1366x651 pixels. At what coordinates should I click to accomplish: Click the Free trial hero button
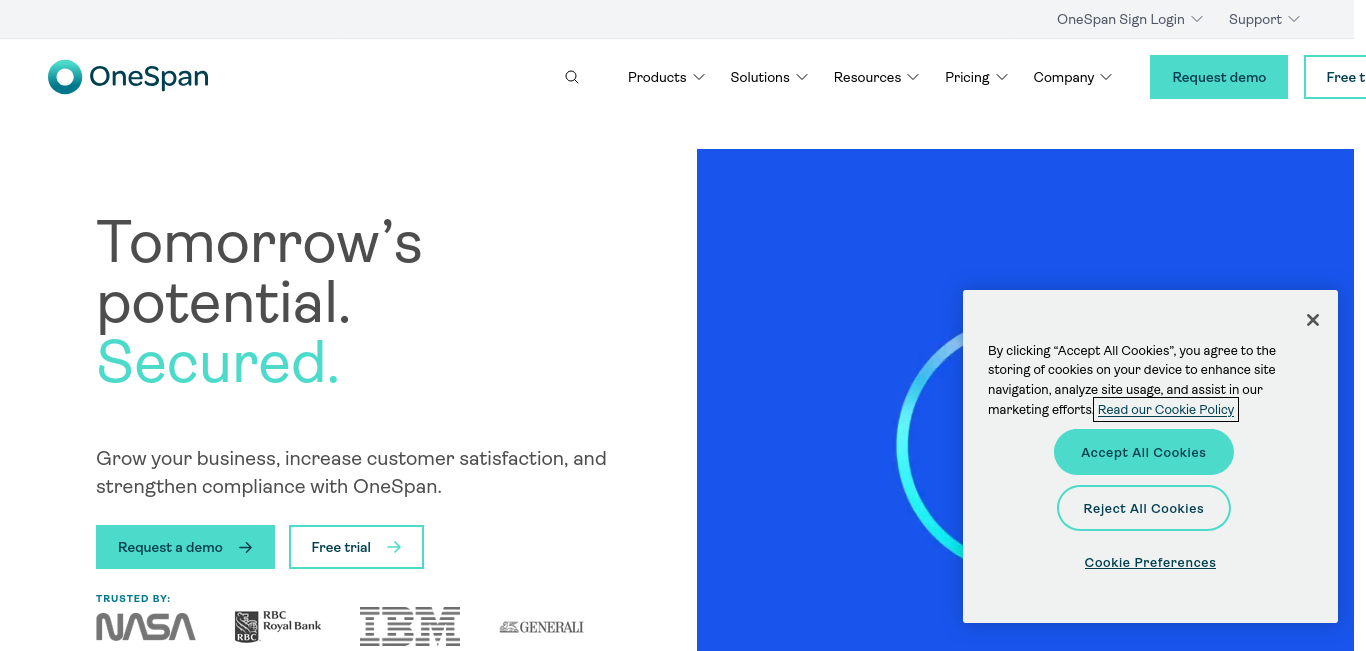pyautogui.click(x=356, y=547)
